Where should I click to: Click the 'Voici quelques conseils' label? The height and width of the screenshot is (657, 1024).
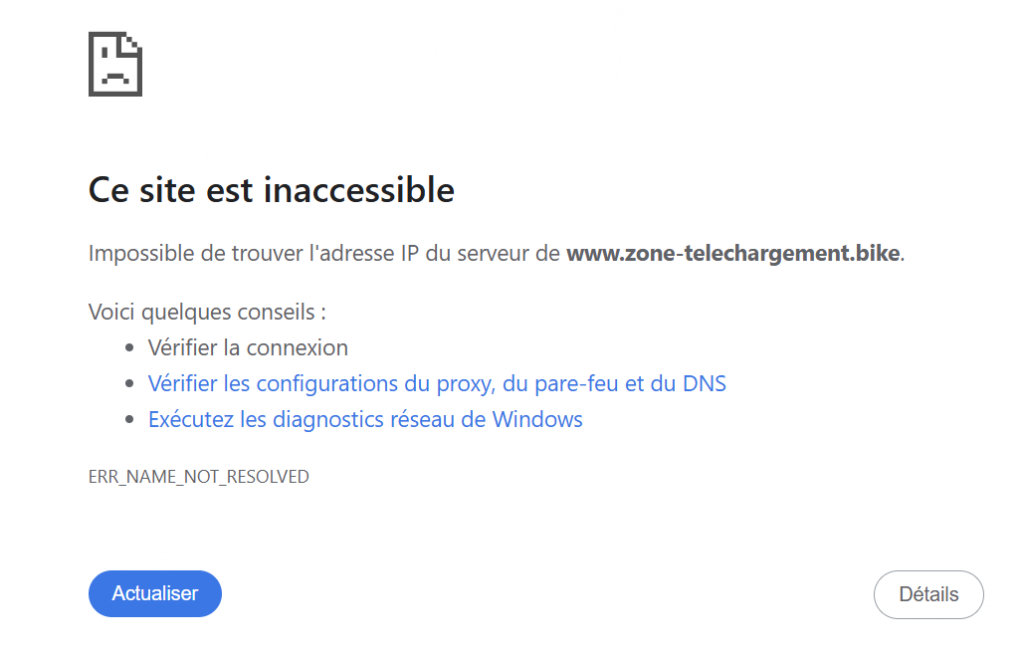click(207, 312)
